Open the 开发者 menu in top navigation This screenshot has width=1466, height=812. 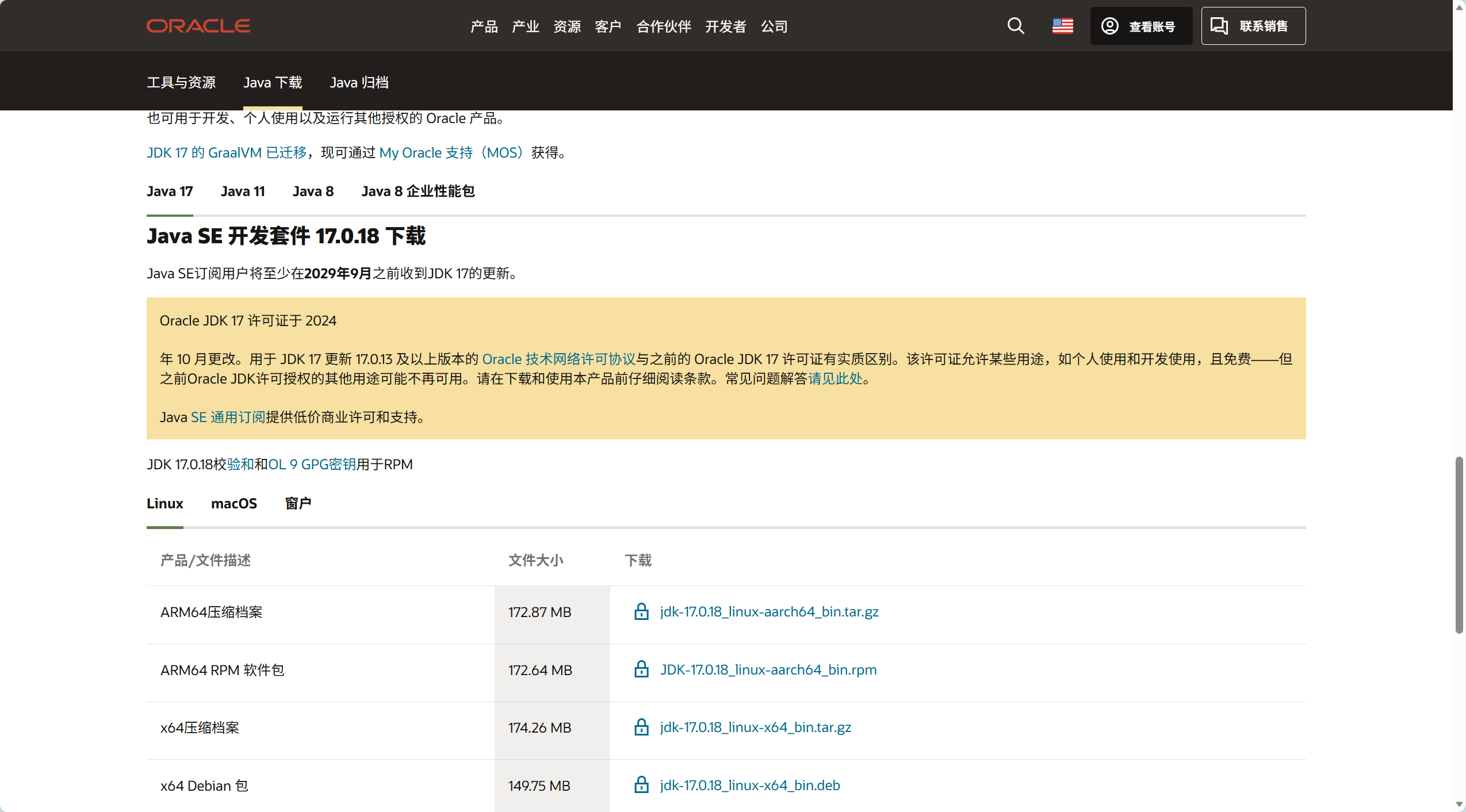[725, 26]
